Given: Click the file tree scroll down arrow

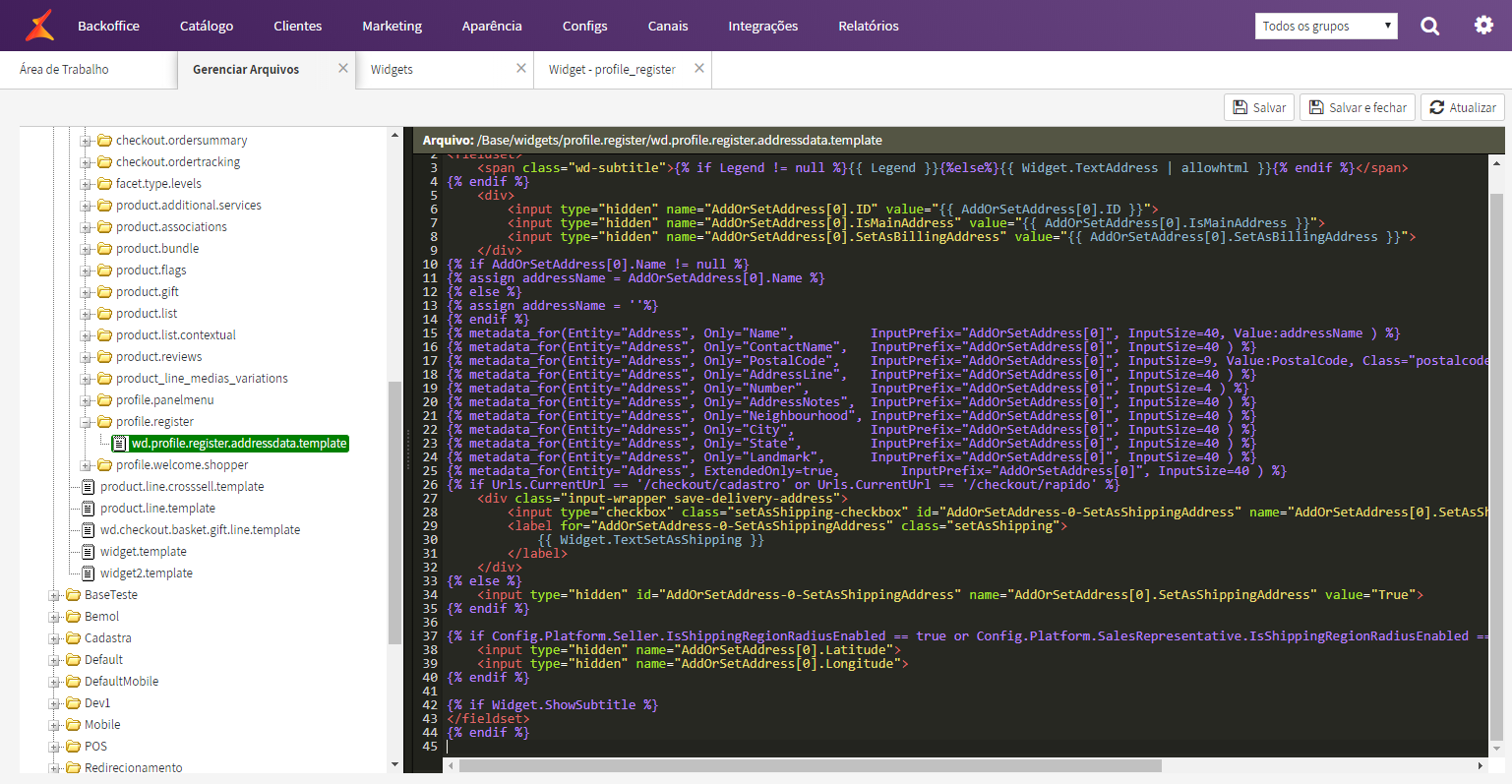Looking at the screenshot, I should coord(394,764).
